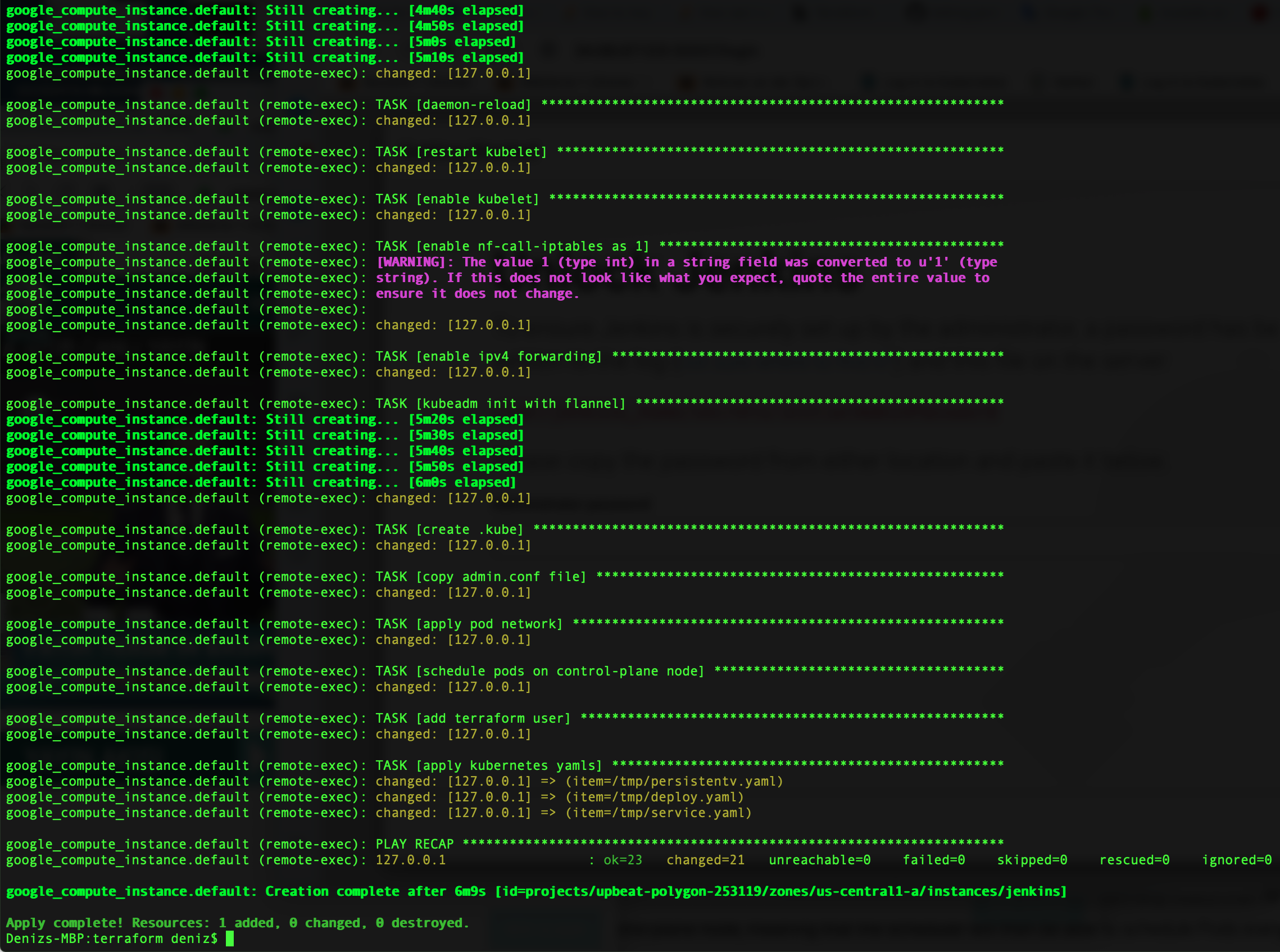Image resolution: width=1280 pixels, height=952 pixels.
Task: Click the '[5m10s elapsed]' text
Action: 466,58
